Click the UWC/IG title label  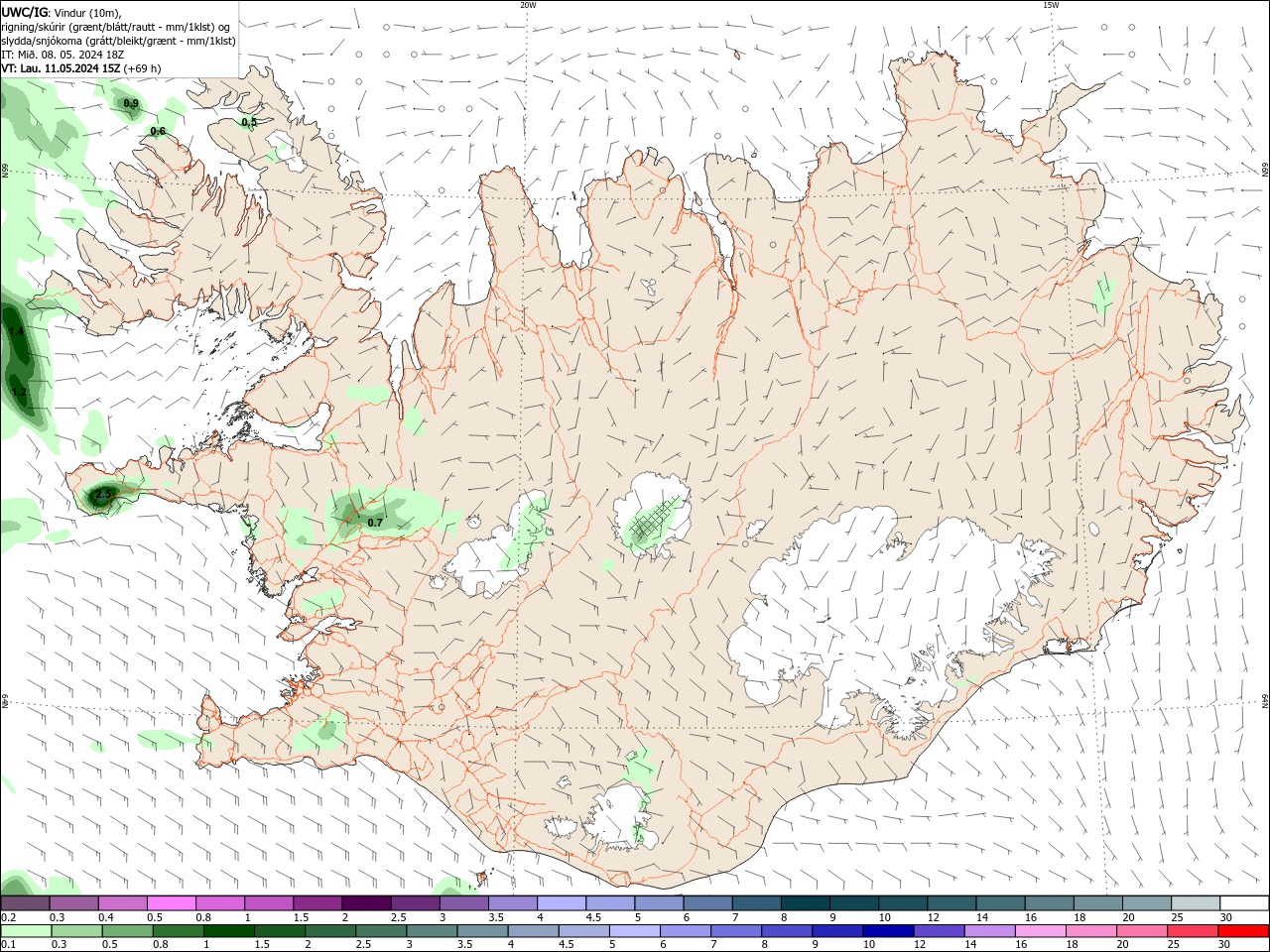(25, 12)
